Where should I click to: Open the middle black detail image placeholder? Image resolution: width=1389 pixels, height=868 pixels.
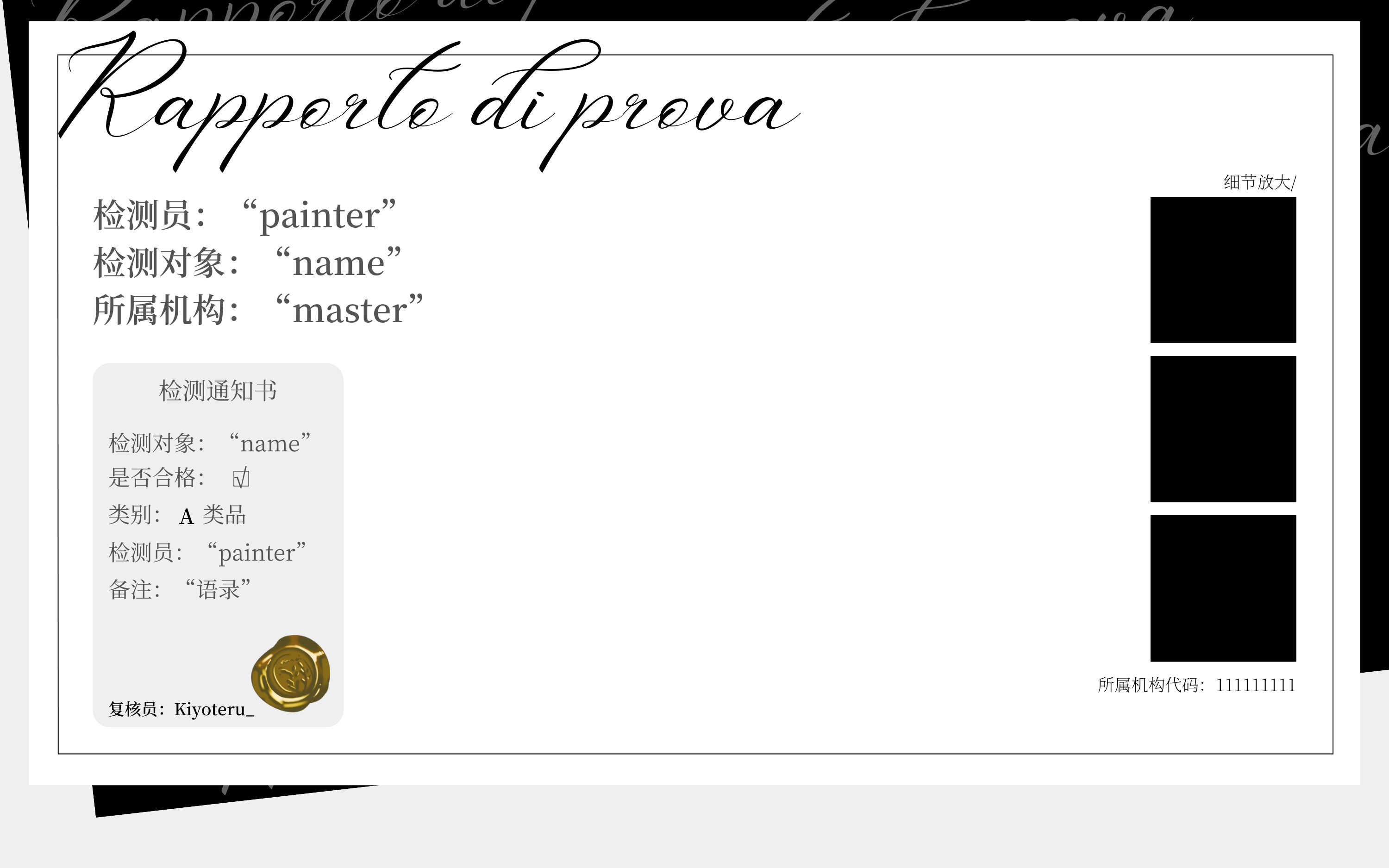click(1223, 429)
